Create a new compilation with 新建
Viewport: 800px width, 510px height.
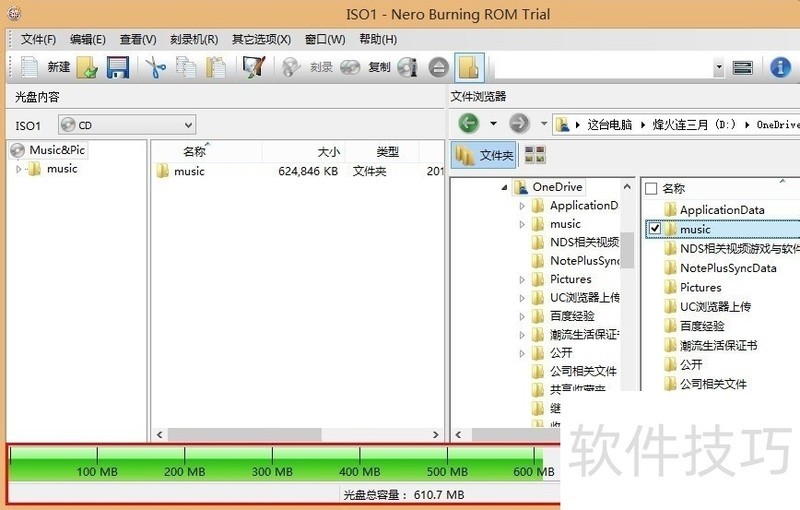pyautogui.click(x=45, y=67)
